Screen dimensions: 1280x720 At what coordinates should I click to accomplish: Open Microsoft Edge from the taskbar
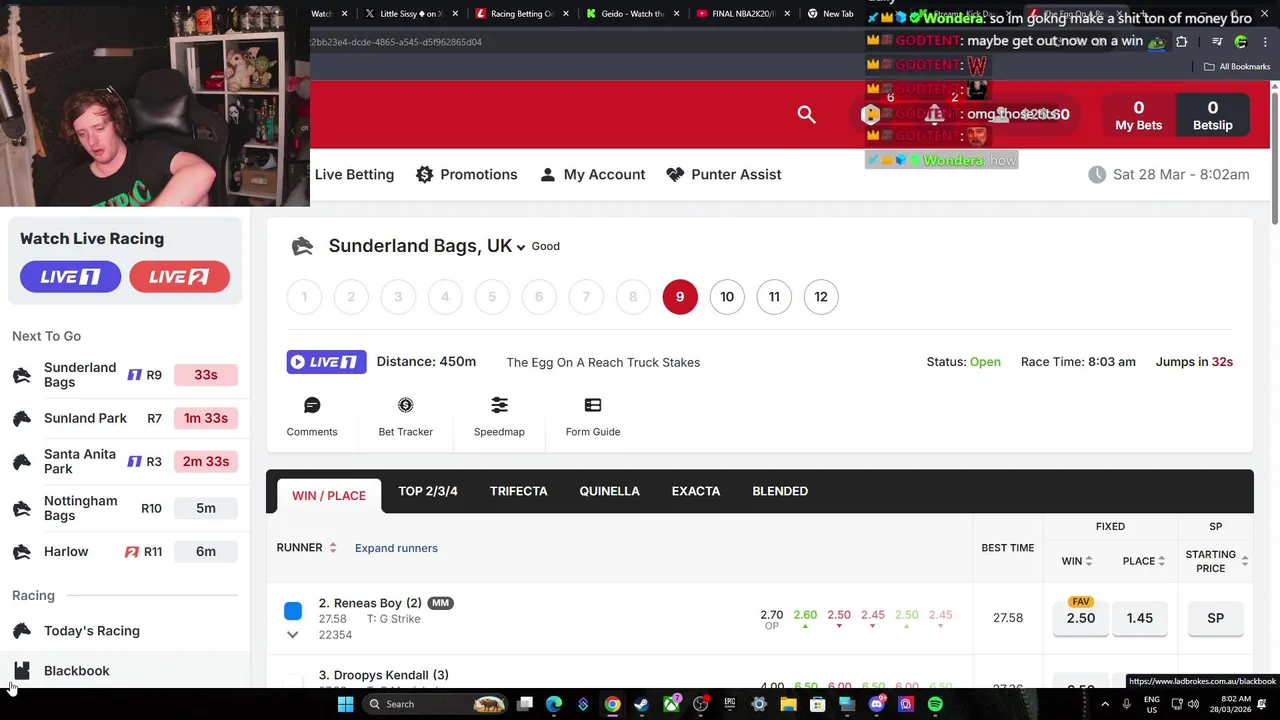(x=553, y=704)
